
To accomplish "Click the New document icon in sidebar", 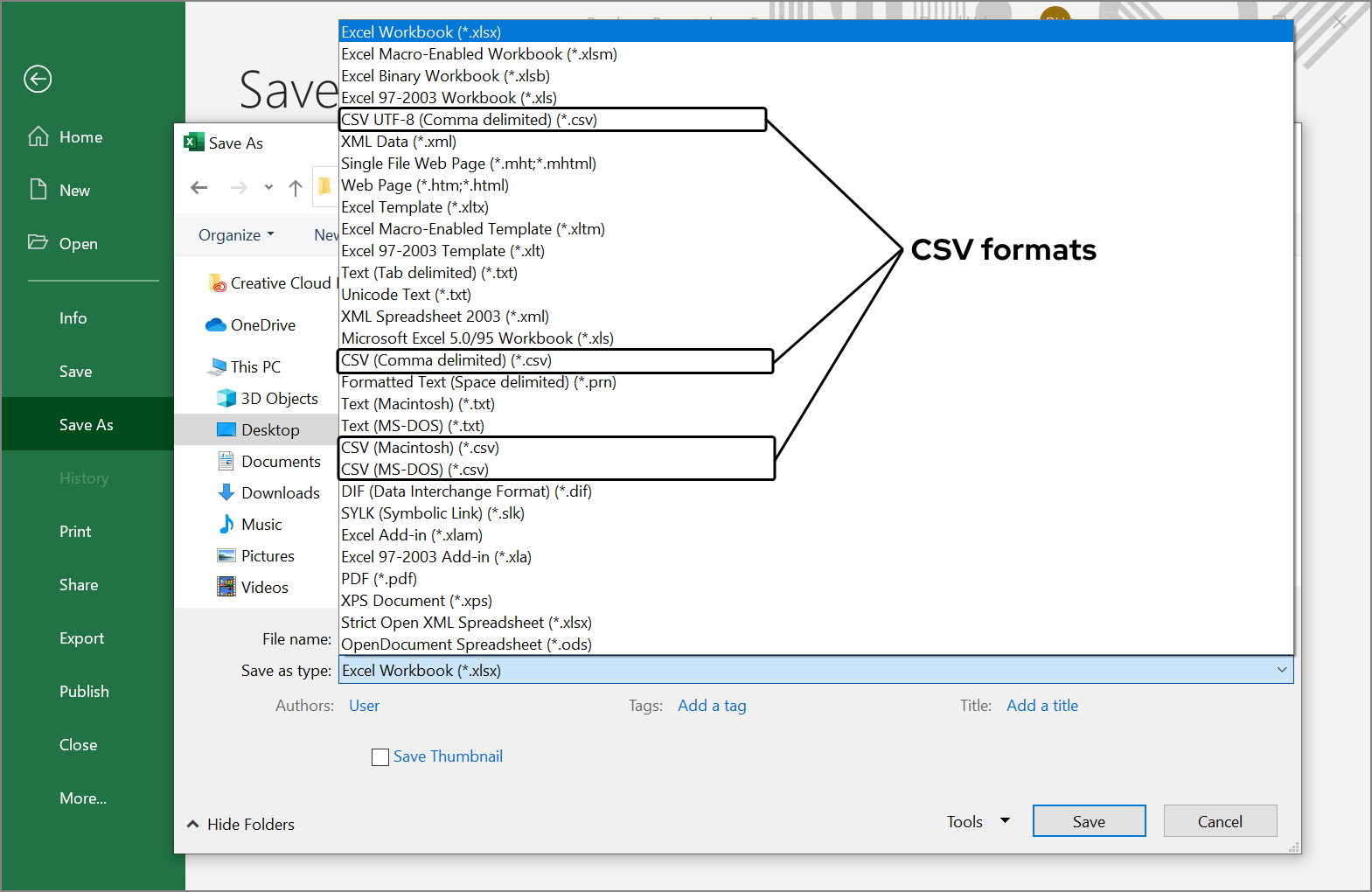I will 38,190.
